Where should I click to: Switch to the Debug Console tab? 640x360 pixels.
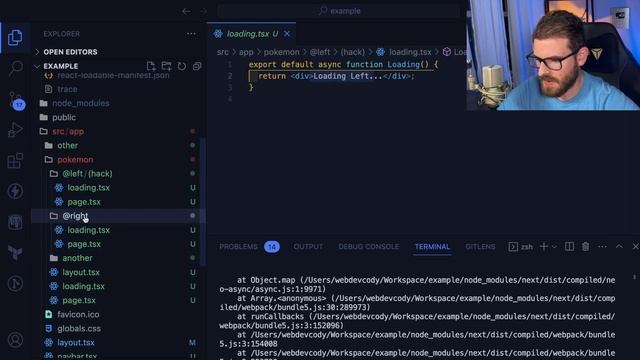[369, 247]
